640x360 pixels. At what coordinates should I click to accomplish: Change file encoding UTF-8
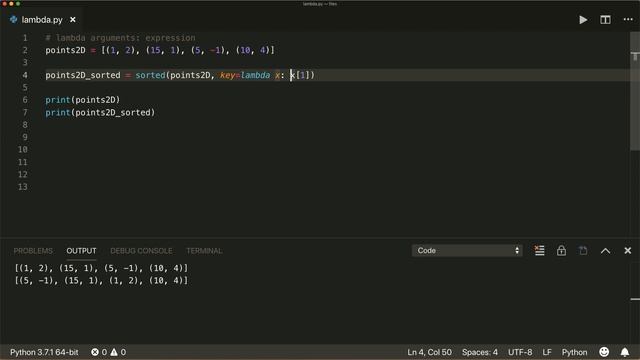click(x=520, y=352)
